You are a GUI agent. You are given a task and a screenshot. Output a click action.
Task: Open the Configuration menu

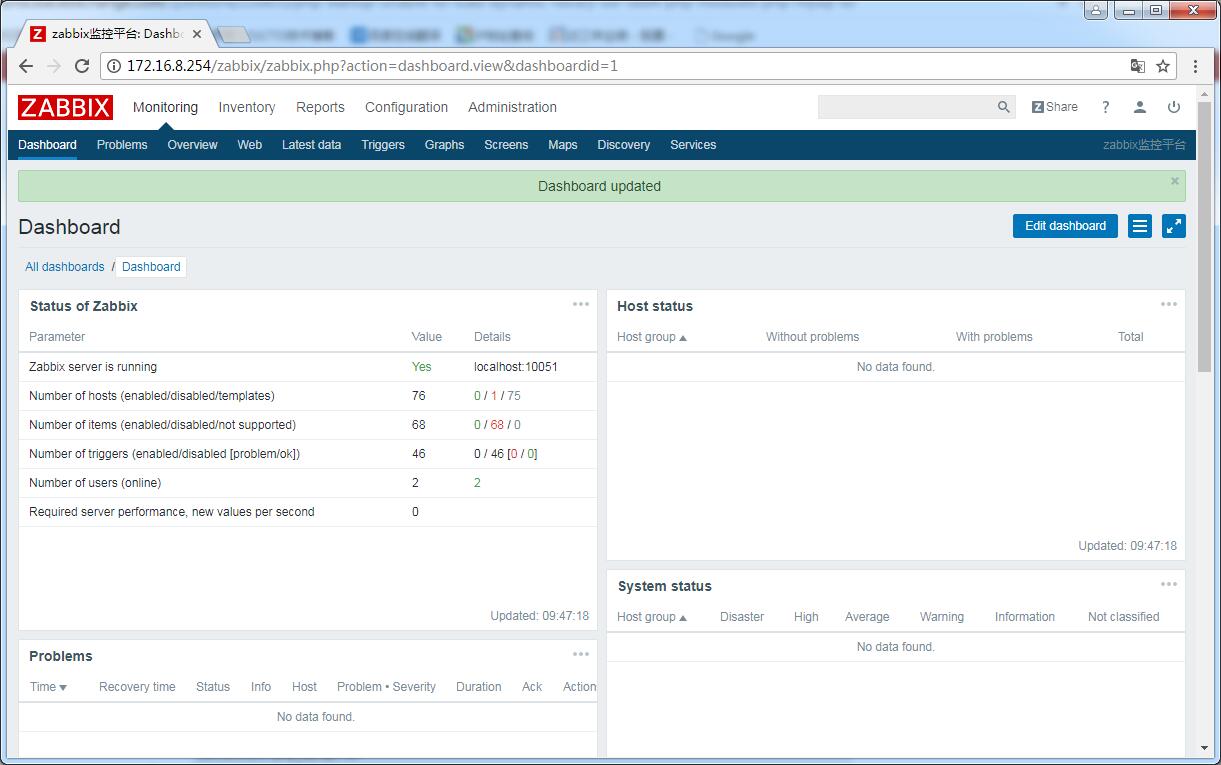point(406,107)
